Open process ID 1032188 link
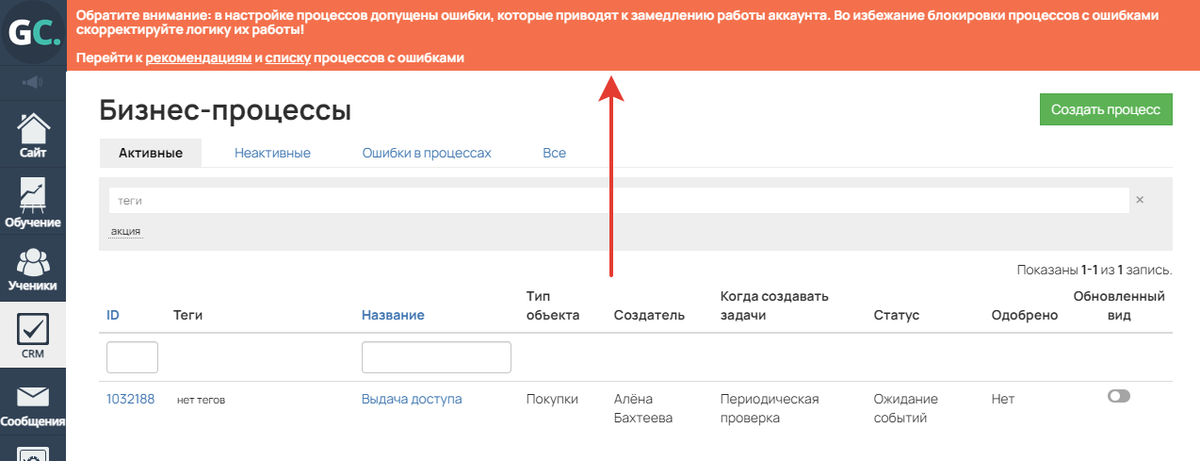 pos(131,399)
